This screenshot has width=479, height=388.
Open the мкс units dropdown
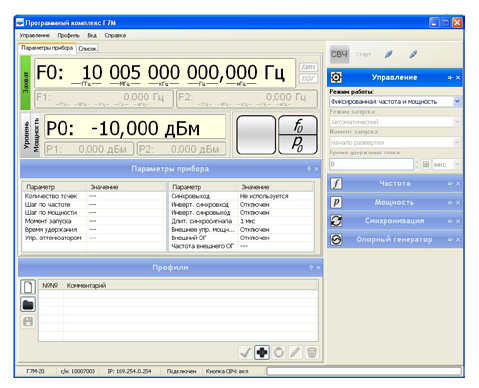447,164
